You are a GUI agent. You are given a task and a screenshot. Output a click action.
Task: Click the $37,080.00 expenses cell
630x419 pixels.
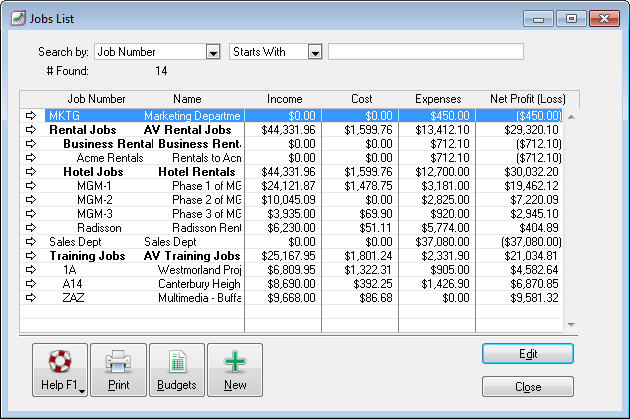click(442, 242)
